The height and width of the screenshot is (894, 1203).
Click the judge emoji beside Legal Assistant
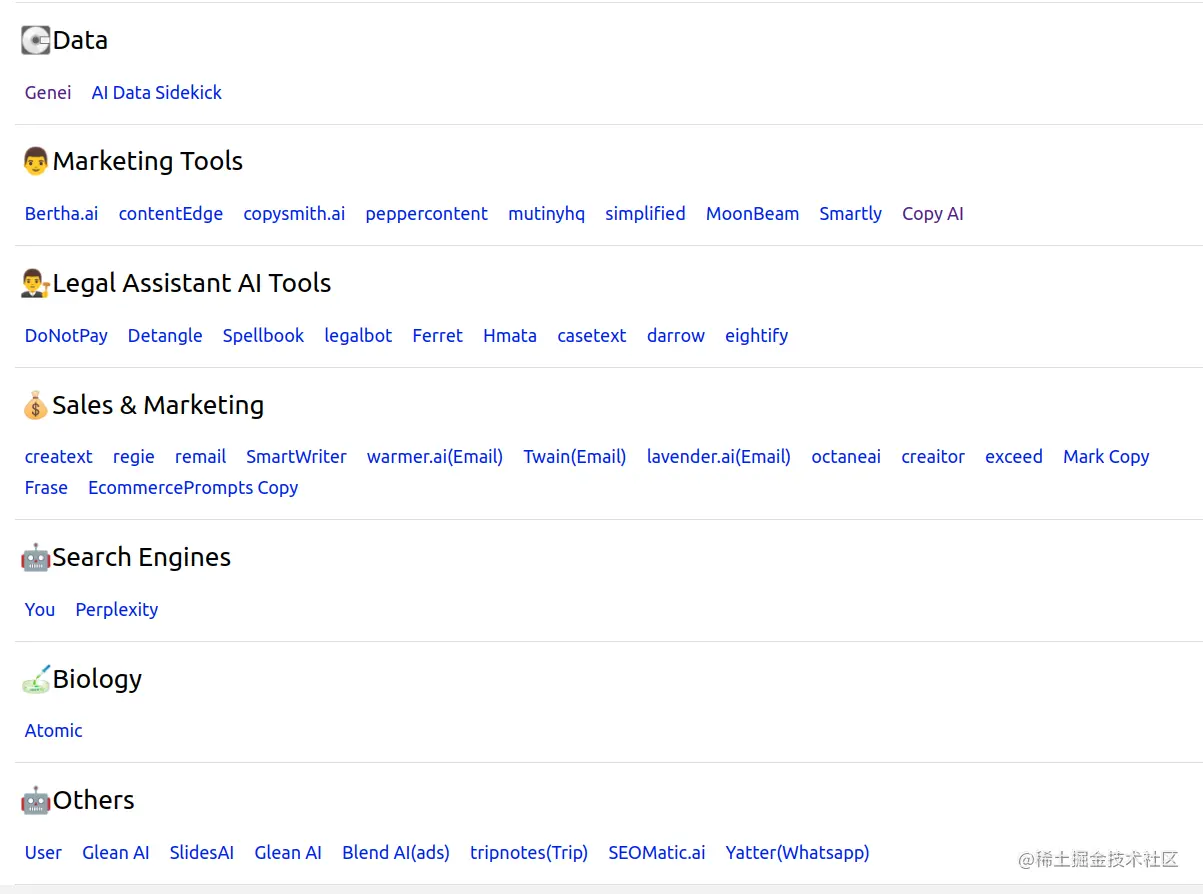tap(36, 284)
